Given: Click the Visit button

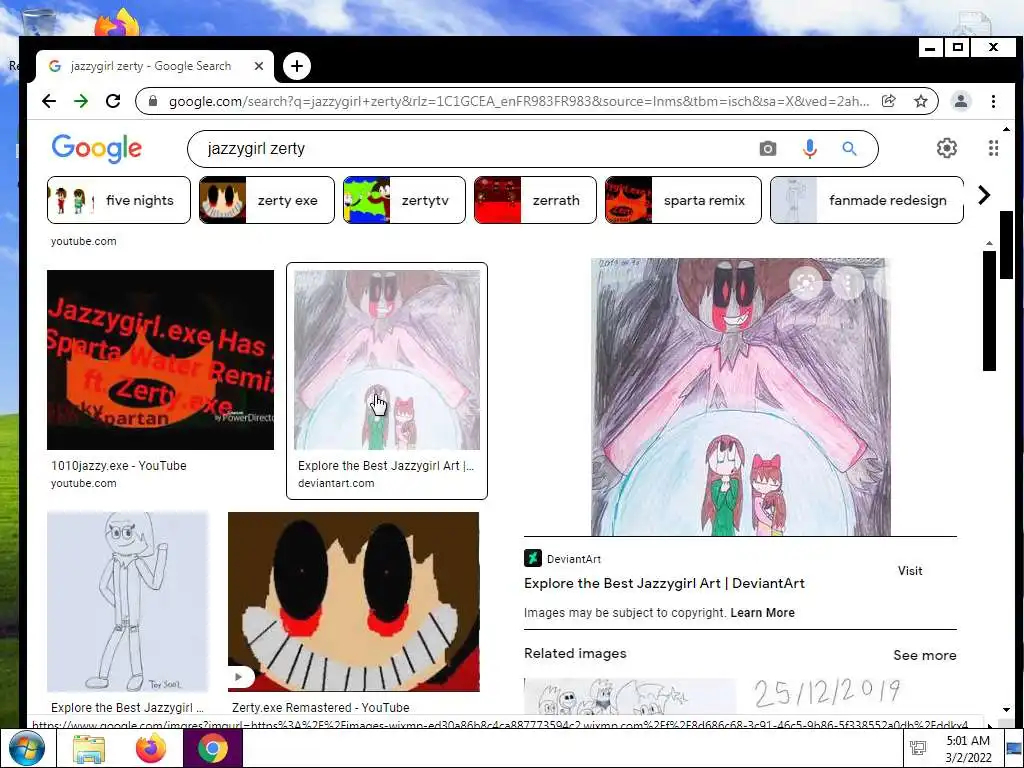Looking at the screenshot, I should click(910, 571).
